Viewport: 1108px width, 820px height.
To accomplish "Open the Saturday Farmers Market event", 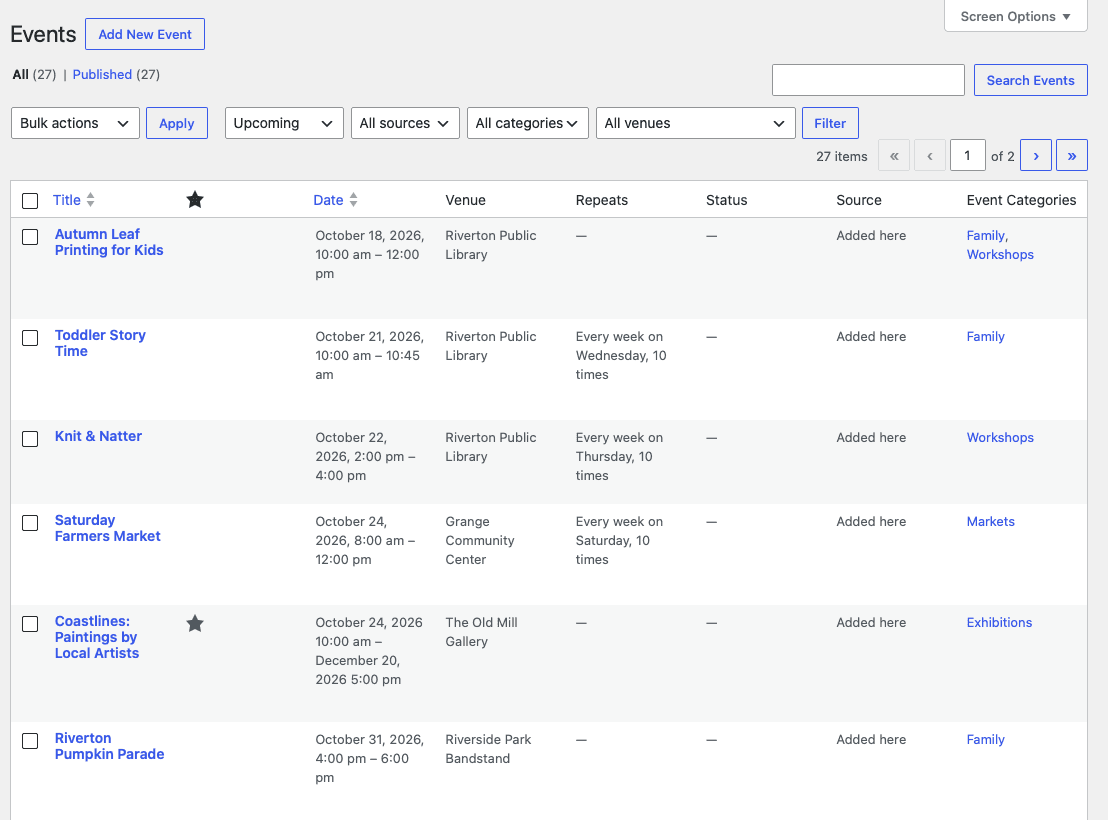I will 107,528.
